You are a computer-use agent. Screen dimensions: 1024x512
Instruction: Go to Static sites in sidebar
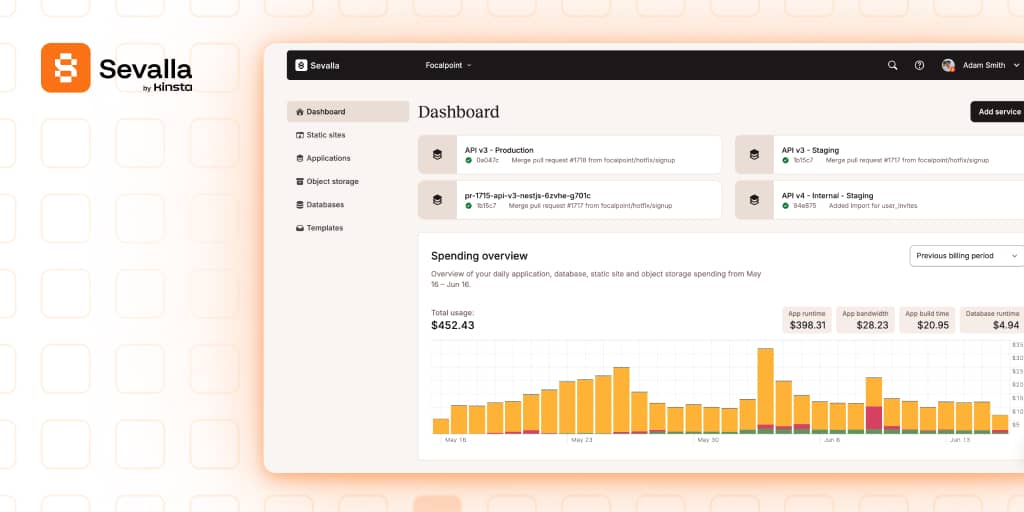pos(326,135)
